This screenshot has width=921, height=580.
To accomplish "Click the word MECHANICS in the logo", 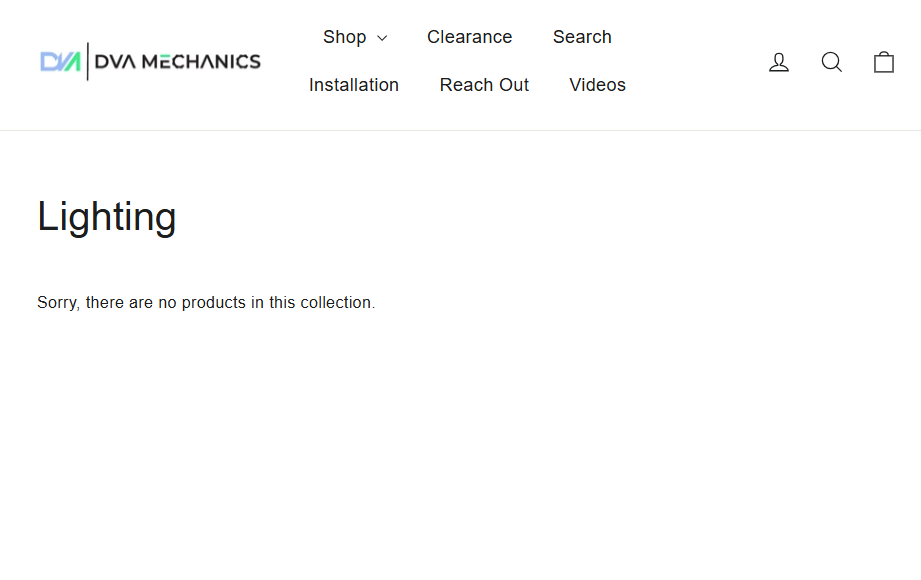I will click(x=201, y=62).
